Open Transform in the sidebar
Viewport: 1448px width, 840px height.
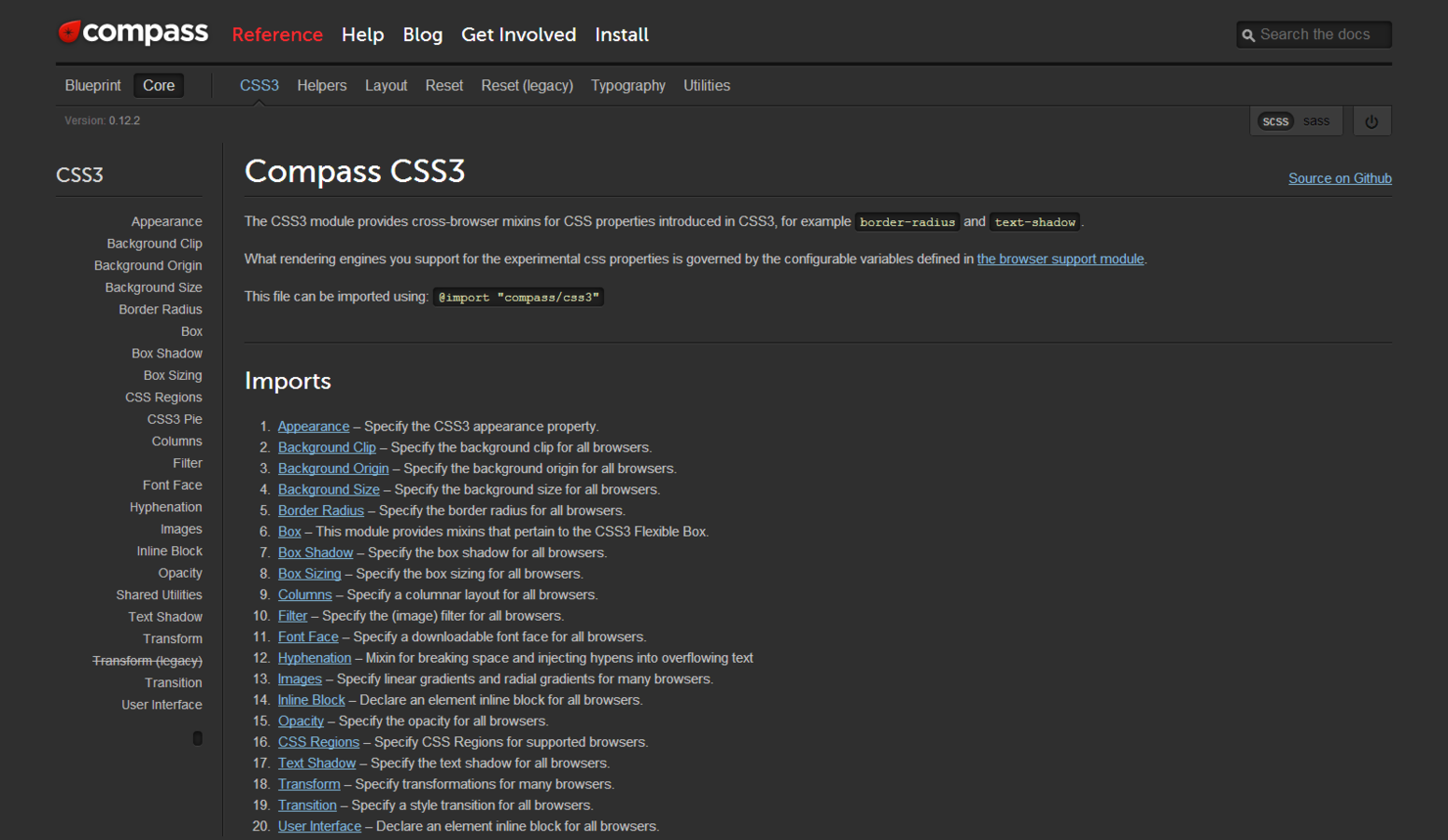click(173, 639)
